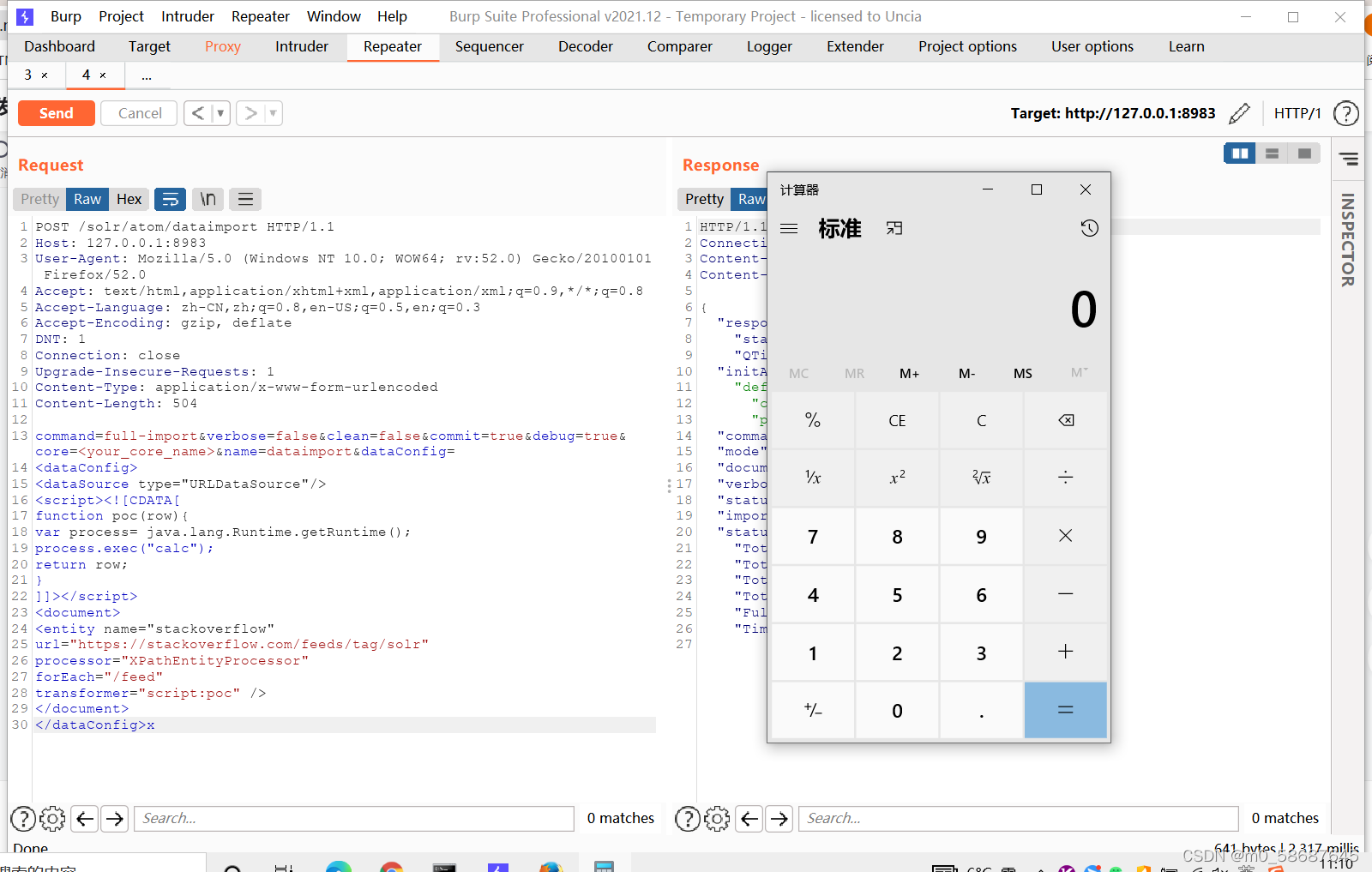Go to next request history arrow
Viewport: 1372px width, 872px height.
[x=250, y=113]
